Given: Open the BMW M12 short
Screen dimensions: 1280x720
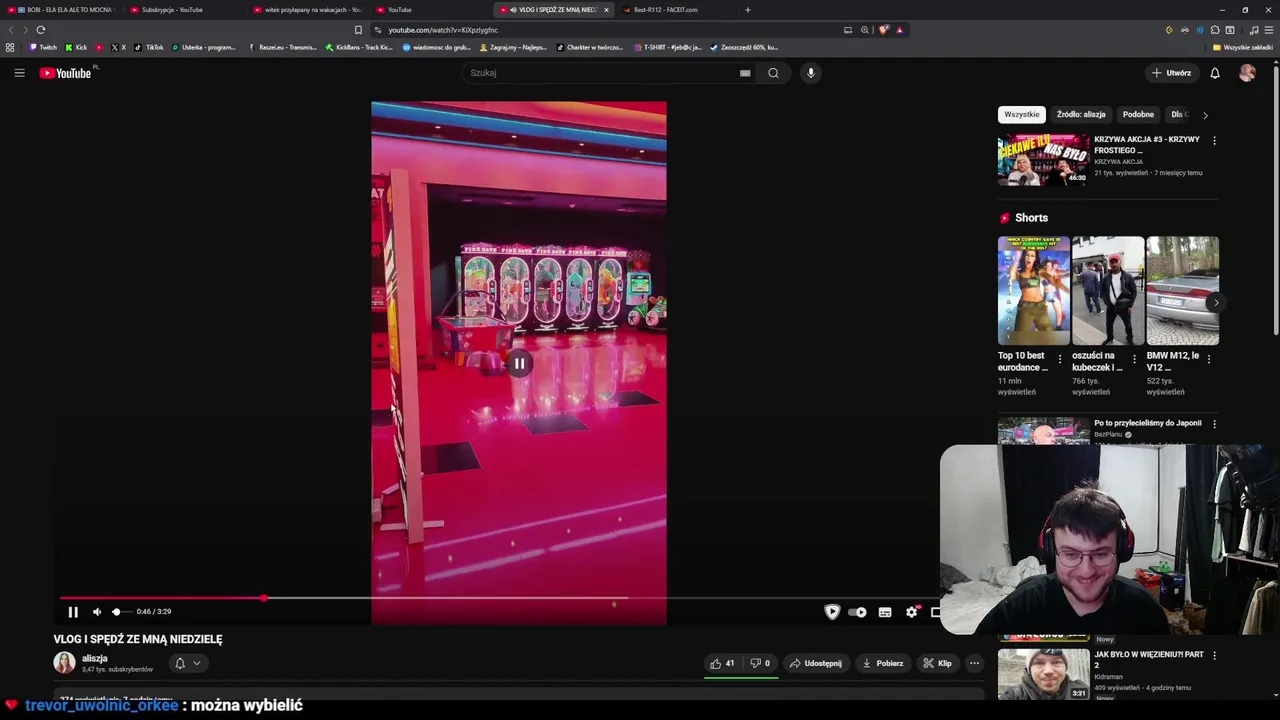Looking at the screenshot, I should [1182, 291].
